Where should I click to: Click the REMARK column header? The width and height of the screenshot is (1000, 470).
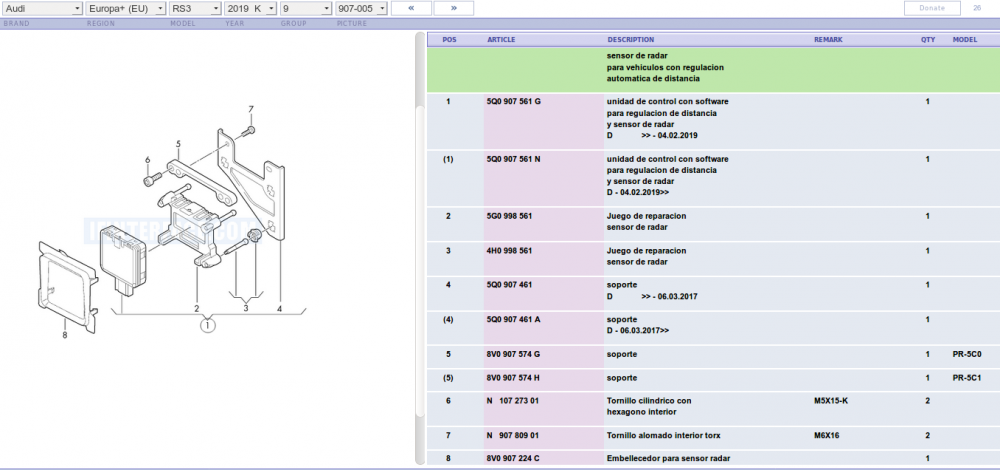pyautogui.click(x=828, y=40)
